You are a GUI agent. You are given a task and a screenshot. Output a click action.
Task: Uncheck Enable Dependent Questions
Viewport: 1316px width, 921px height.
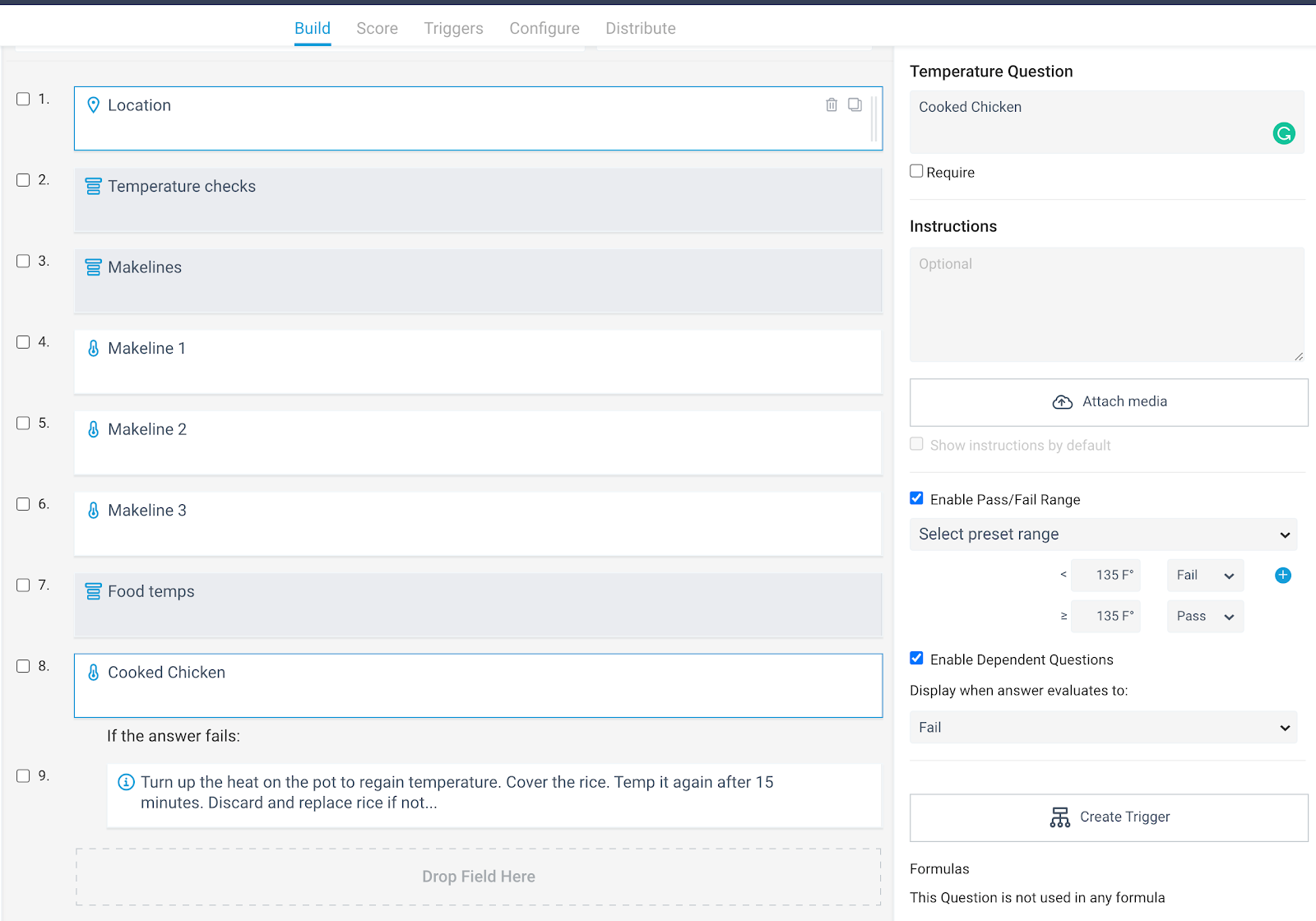coord(916,658)
